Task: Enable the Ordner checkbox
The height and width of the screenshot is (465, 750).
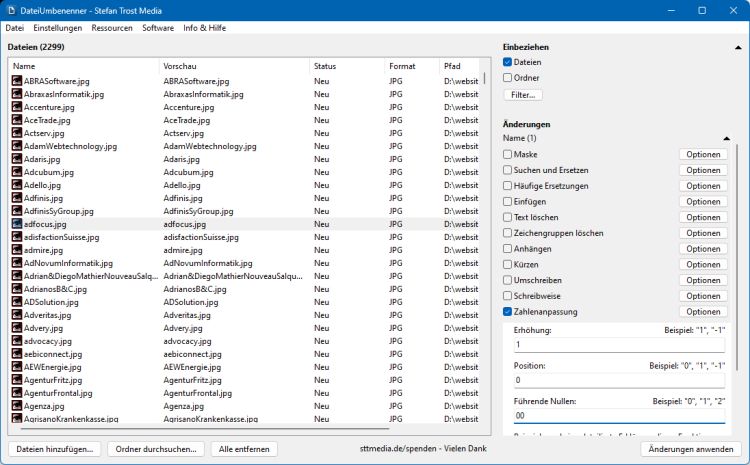Action: click(x=508, y=77)
